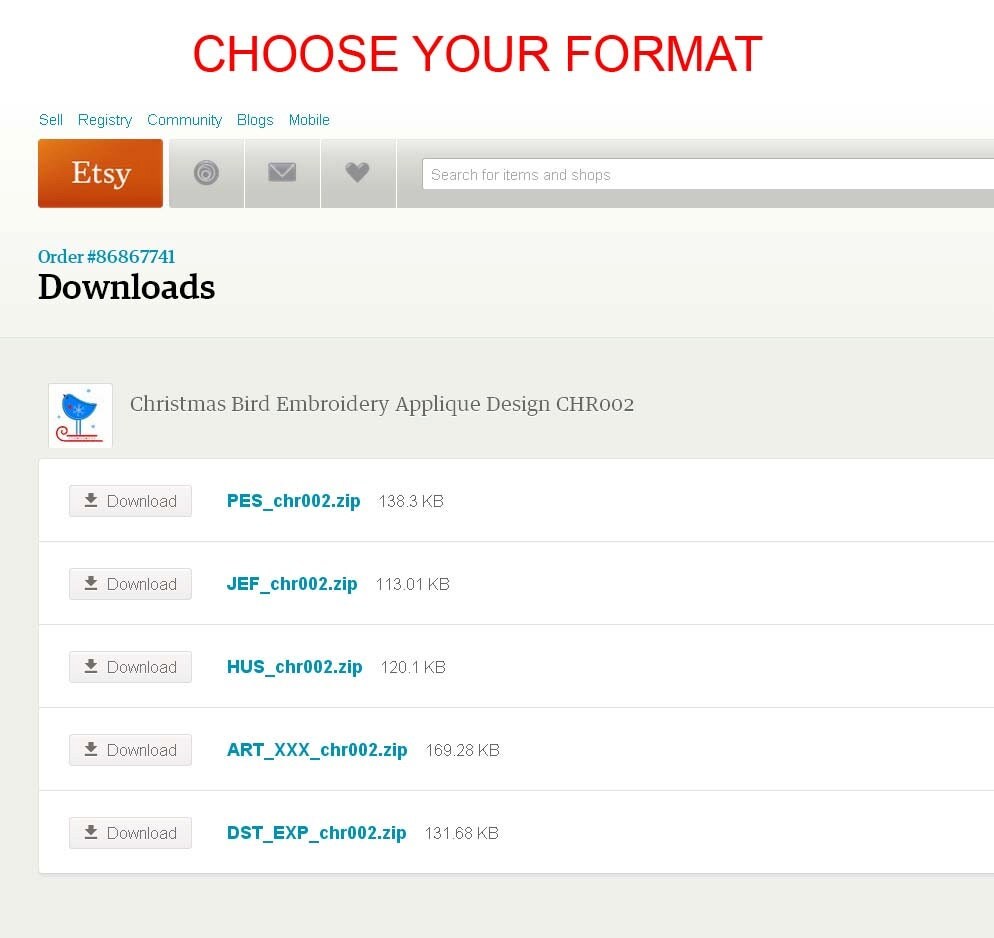Click the HUS_chr002.zip file name
The height and width of the screenshot is (938, 994).
click(x=294, y=667)
